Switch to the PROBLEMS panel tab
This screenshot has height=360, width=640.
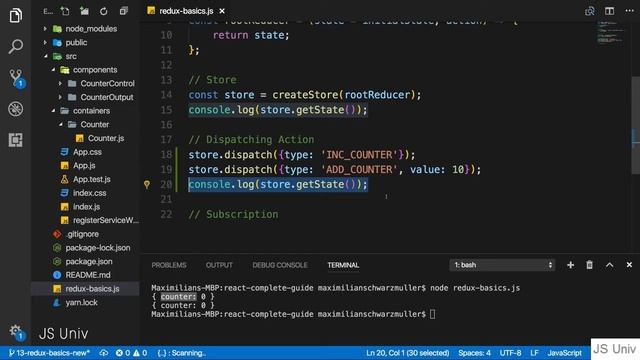(169, 265)
